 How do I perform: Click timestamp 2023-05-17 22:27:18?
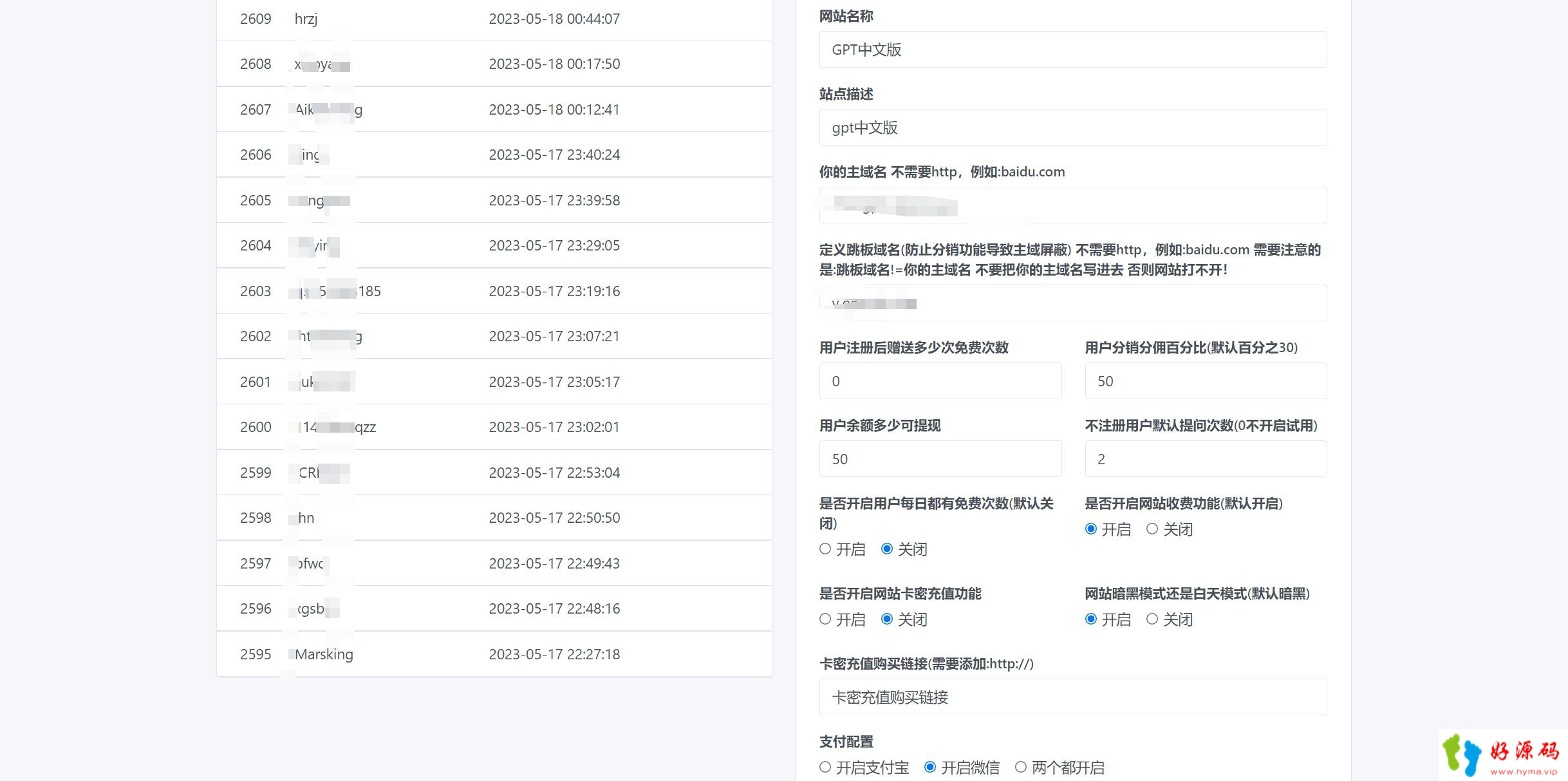(554, 655)
